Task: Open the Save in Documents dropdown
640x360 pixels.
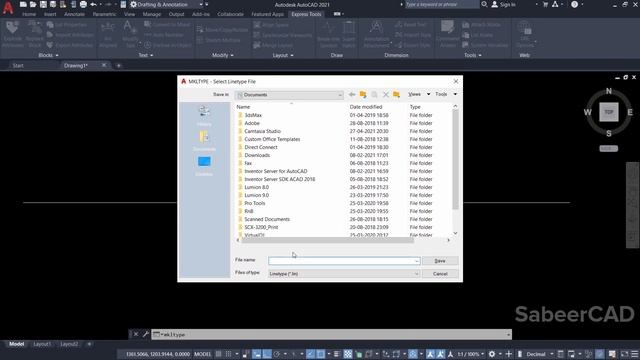Action: [289, 95]
